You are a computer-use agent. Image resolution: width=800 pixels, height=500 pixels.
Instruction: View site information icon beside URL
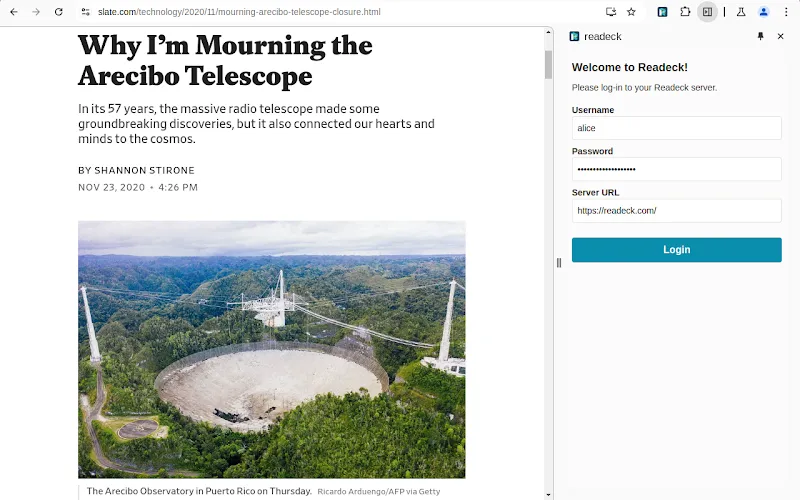click(86, 12)
